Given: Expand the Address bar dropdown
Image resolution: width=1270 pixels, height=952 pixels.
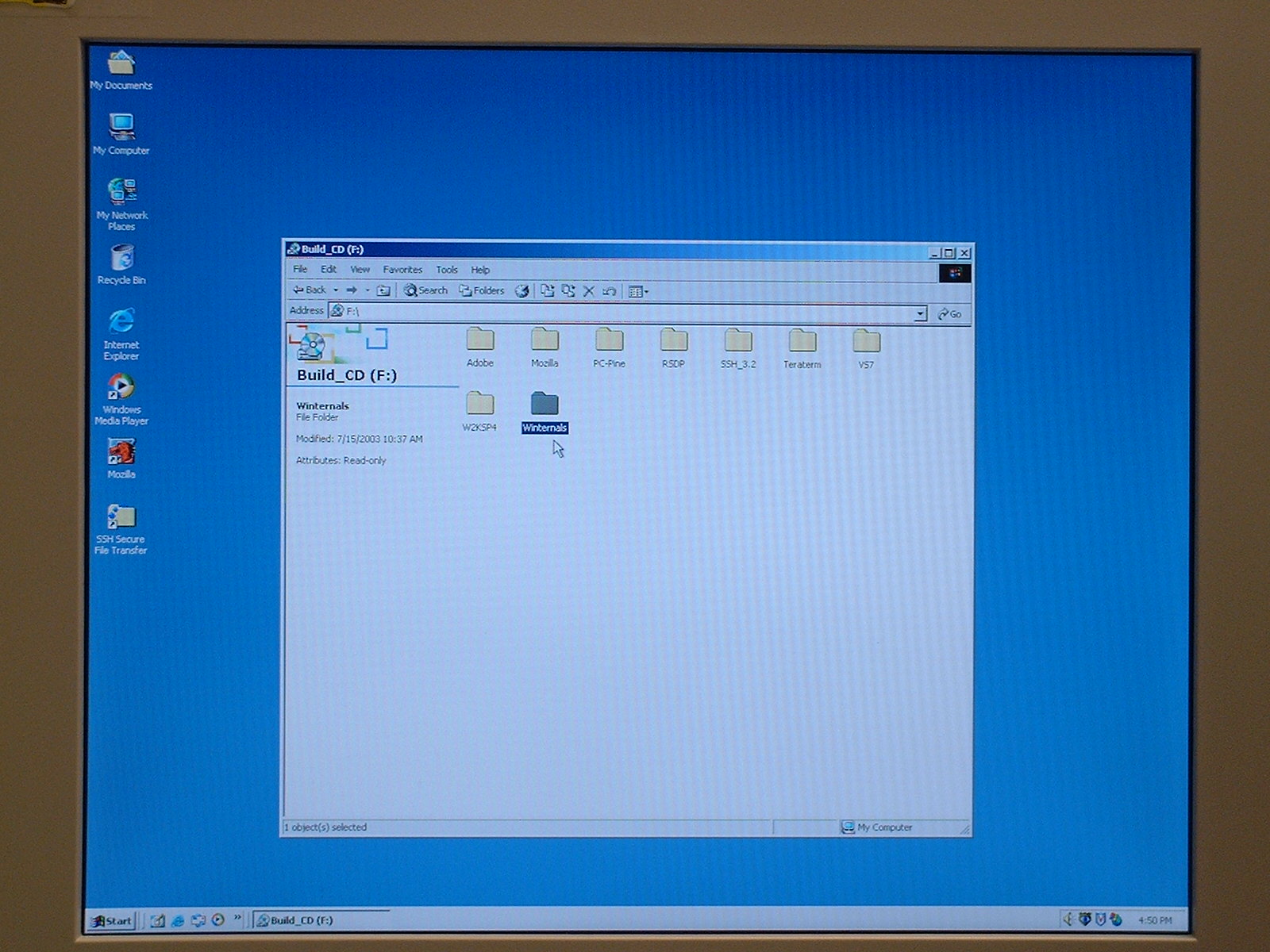Looking at the screenshot, I should [x=919, y=314].
